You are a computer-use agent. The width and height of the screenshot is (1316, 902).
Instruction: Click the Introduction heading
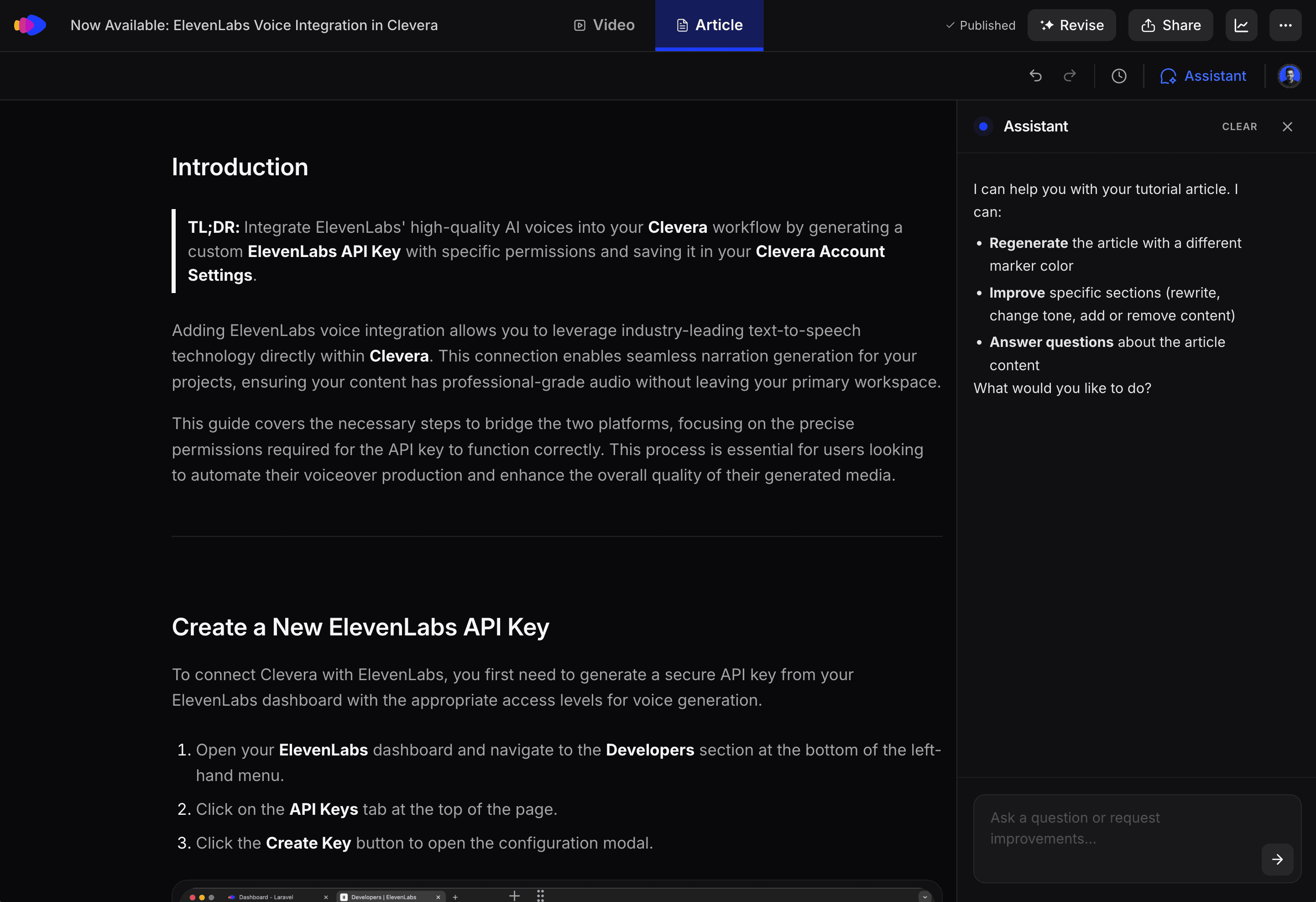(240, 167)
